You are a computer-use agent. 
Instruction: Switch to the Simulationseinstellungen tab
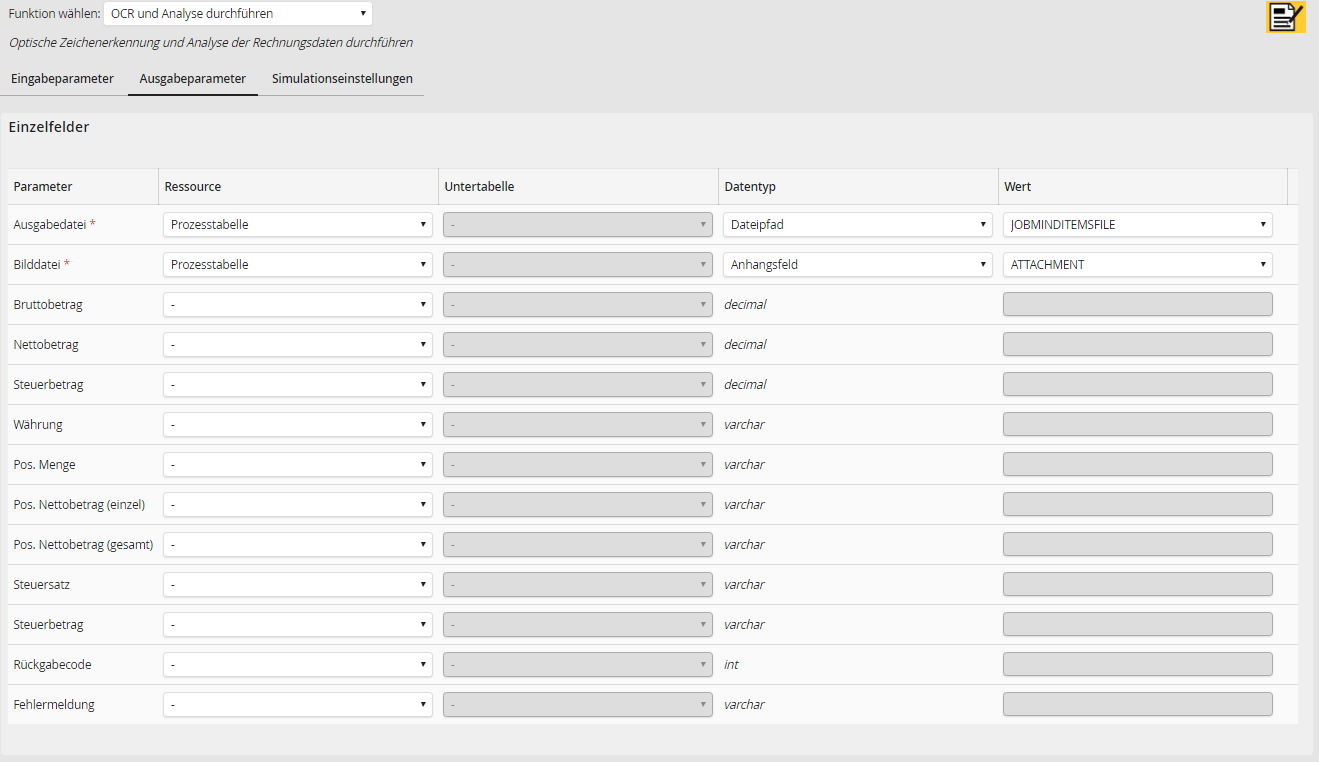(342, 78)
